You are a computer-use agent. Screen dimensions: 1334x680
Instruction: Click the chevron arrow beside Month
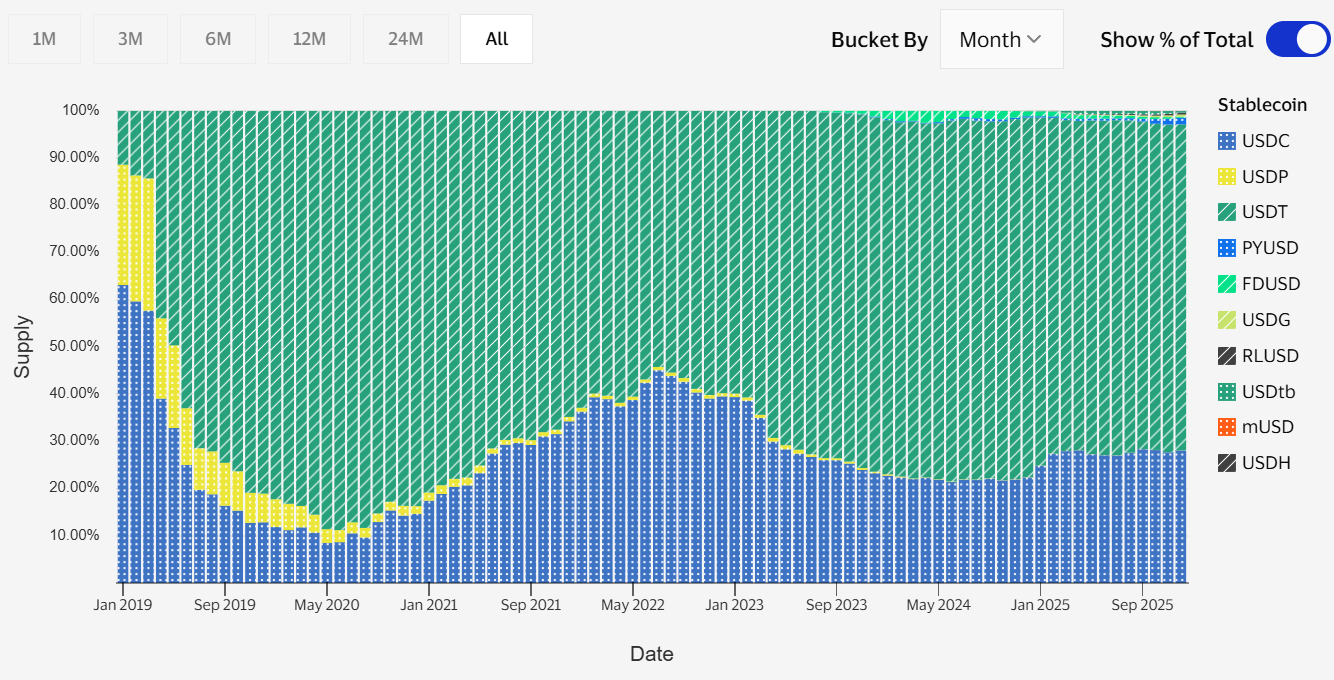point(1034,40)
